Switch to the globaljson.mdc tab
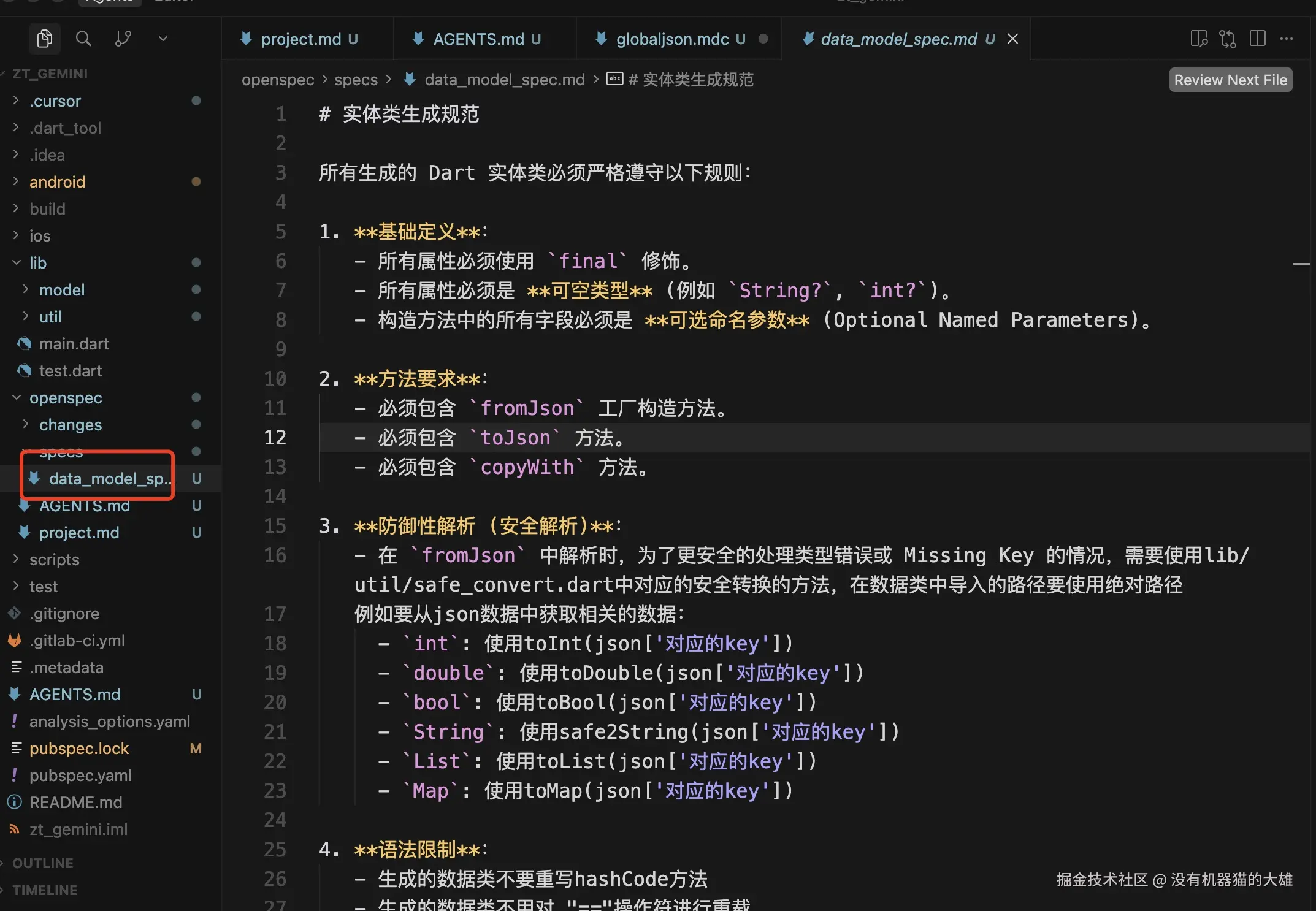1316x911 pixels. [672, 39]
